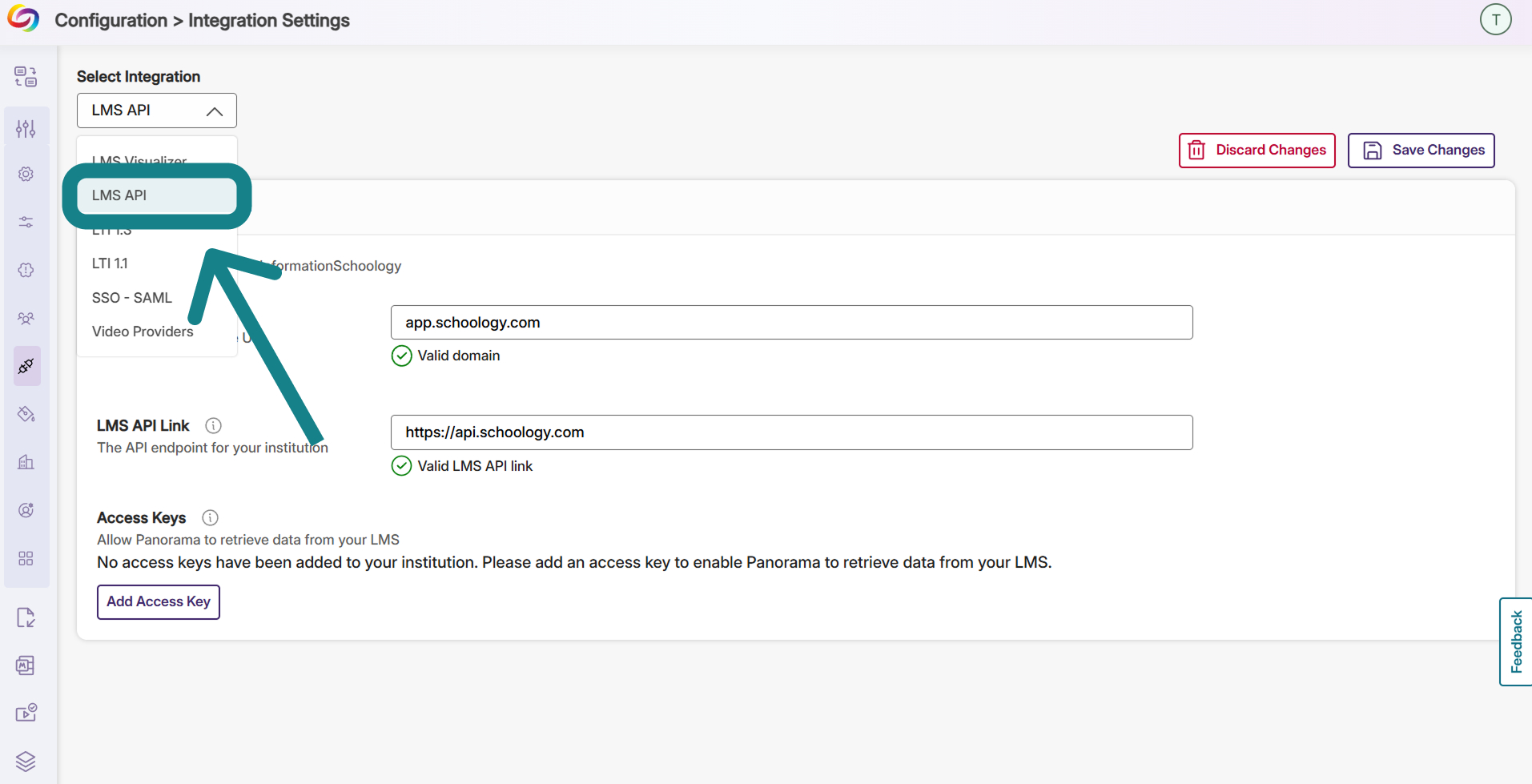Choose Video Providers from integration list
Viewport: 1532px width, 784px height.
click(x=143, y=332)
